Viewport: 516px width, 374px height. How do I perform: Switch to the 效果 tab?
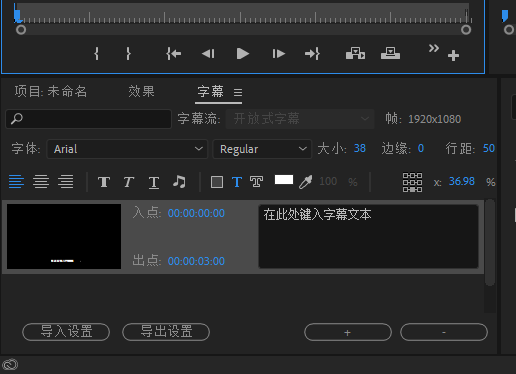pyautogui.click(x=141, y=91)
